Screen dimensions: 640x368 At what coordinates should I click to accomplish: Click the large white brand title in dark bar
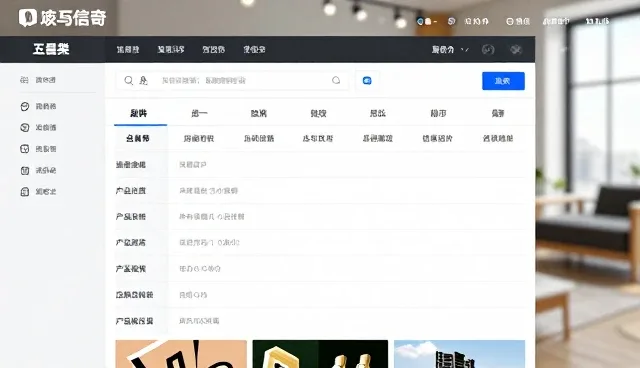(x=51, y=49)
